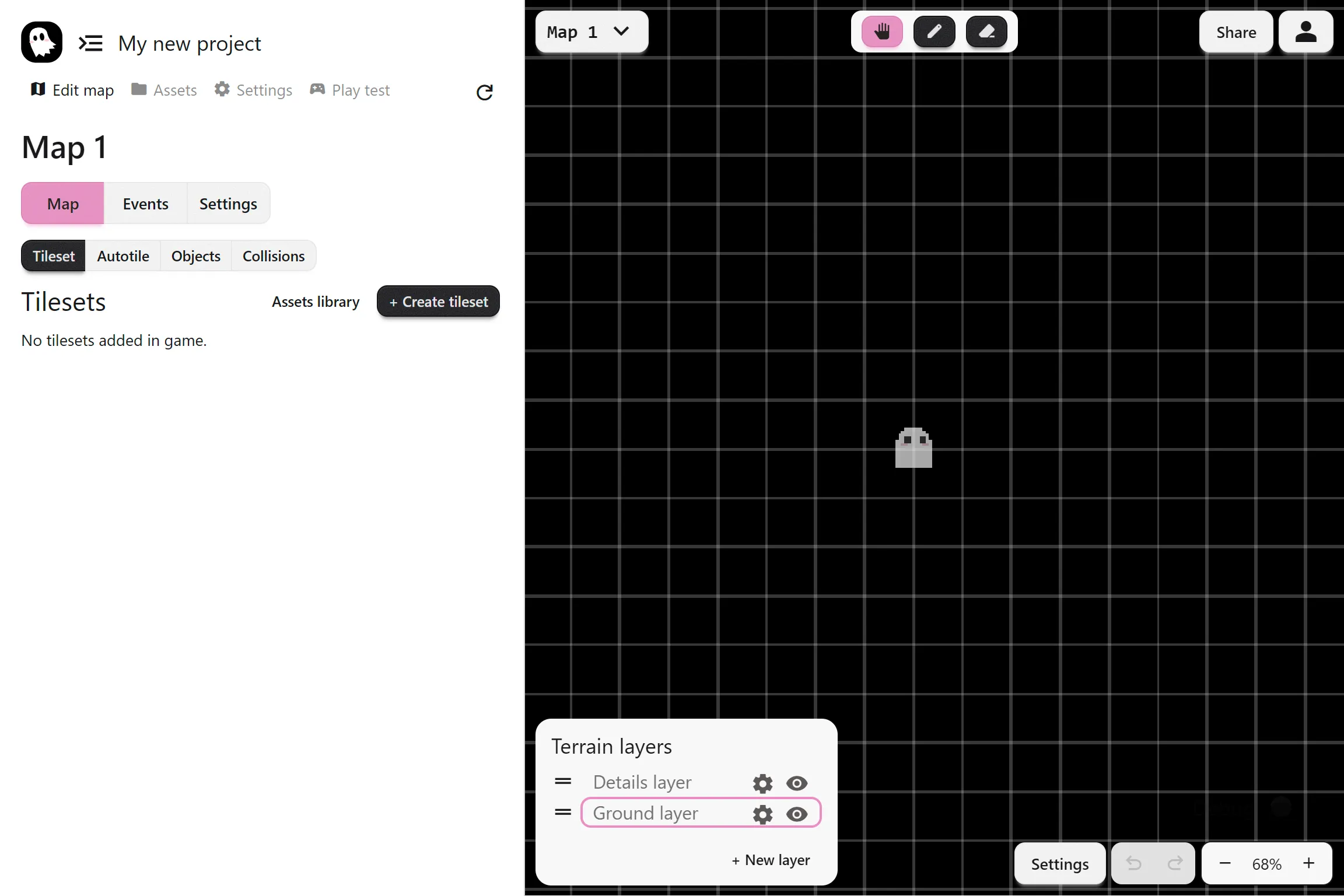1344x896 pixels.
Task: Click the ghost logo icon
Action: click(42, 42)
